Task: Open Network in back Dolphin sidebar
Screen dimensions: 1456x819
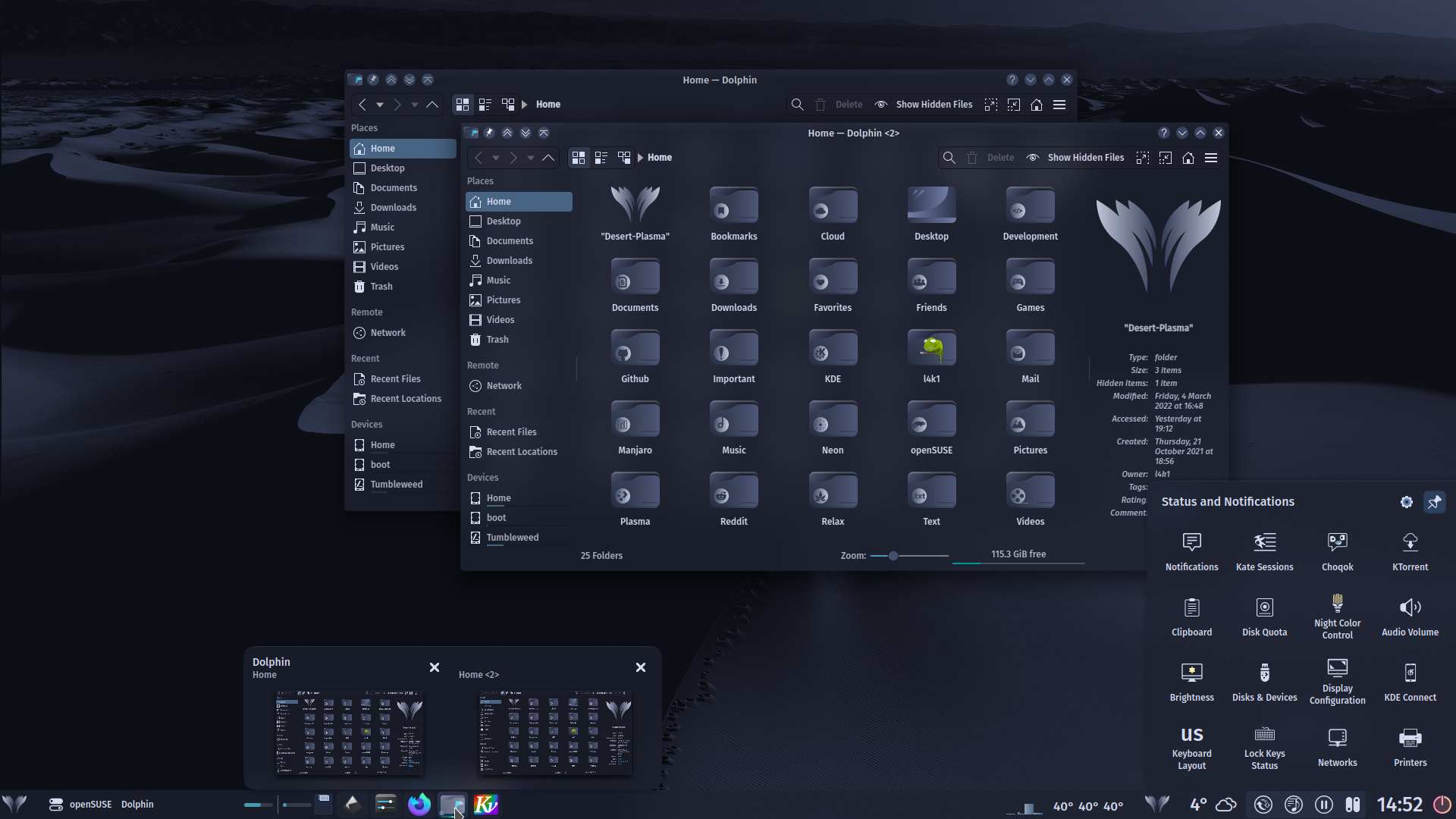Action: [x=403, y=333]
